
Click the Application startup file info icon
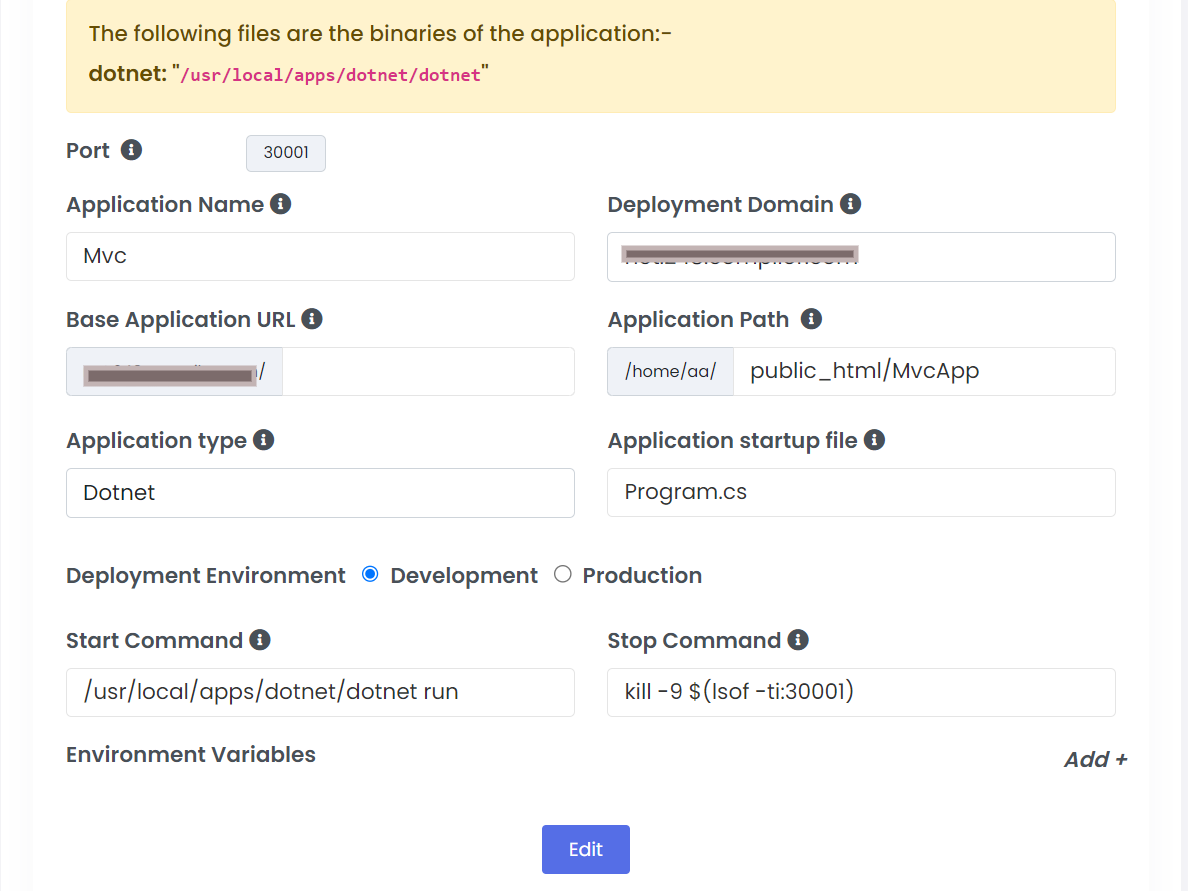874,440
